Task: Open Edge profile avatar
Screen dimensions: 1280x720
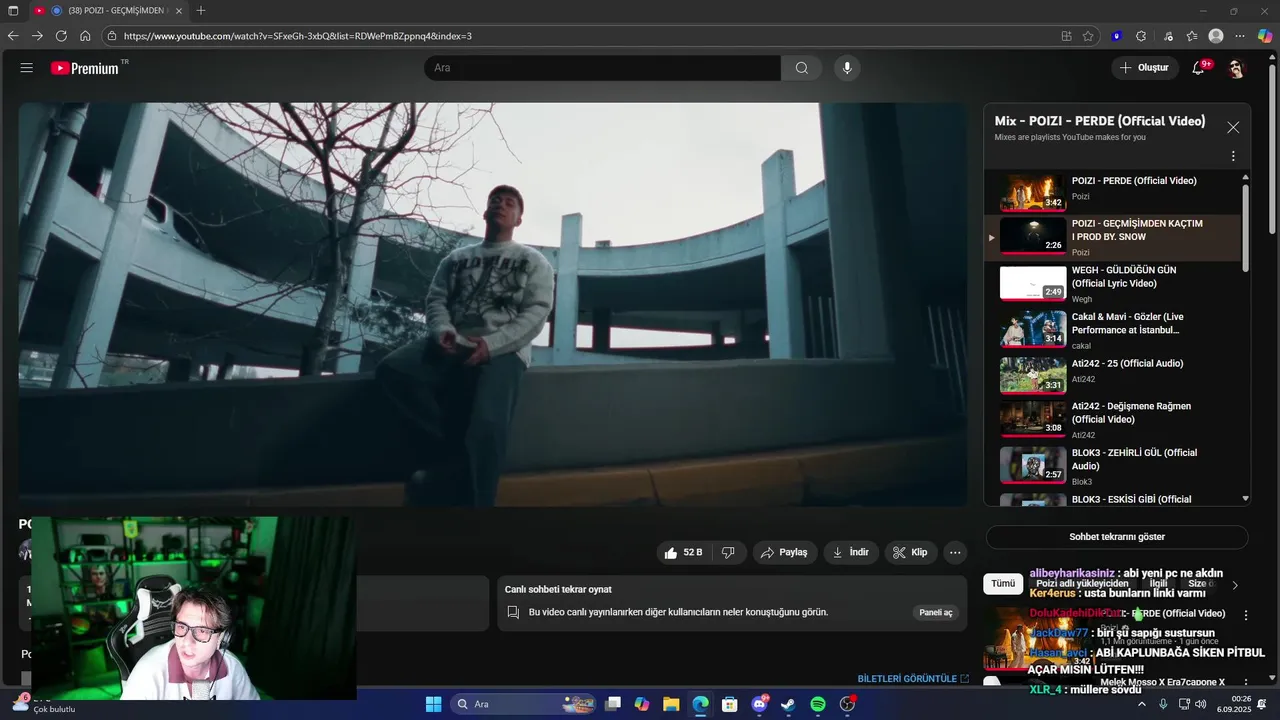Action: point(1216,36)
